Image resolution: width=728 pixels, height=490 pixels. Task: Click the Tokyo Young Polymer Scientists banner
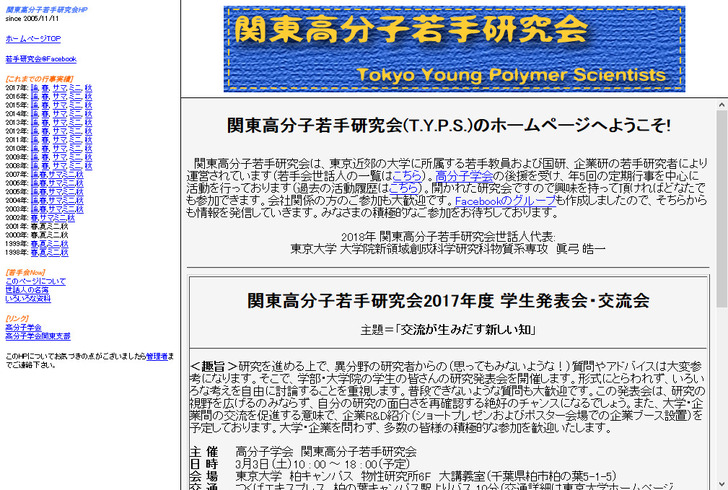click(454, 48)
